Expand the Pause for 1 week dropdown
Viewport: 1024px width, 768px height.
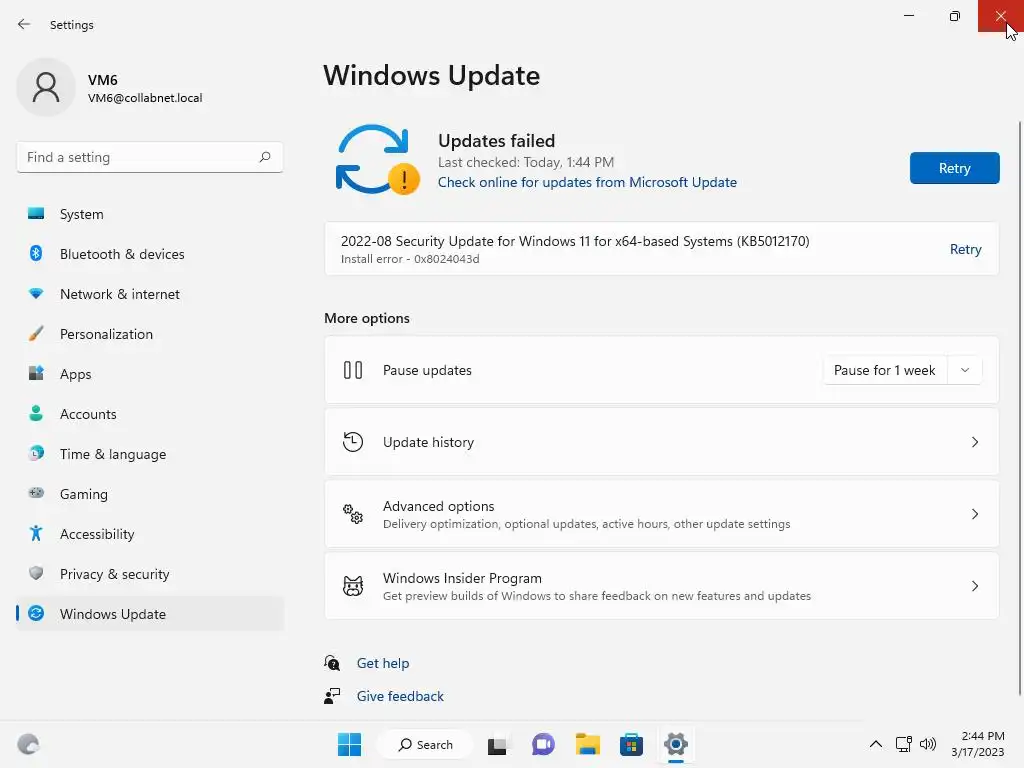tap(964, 370)
